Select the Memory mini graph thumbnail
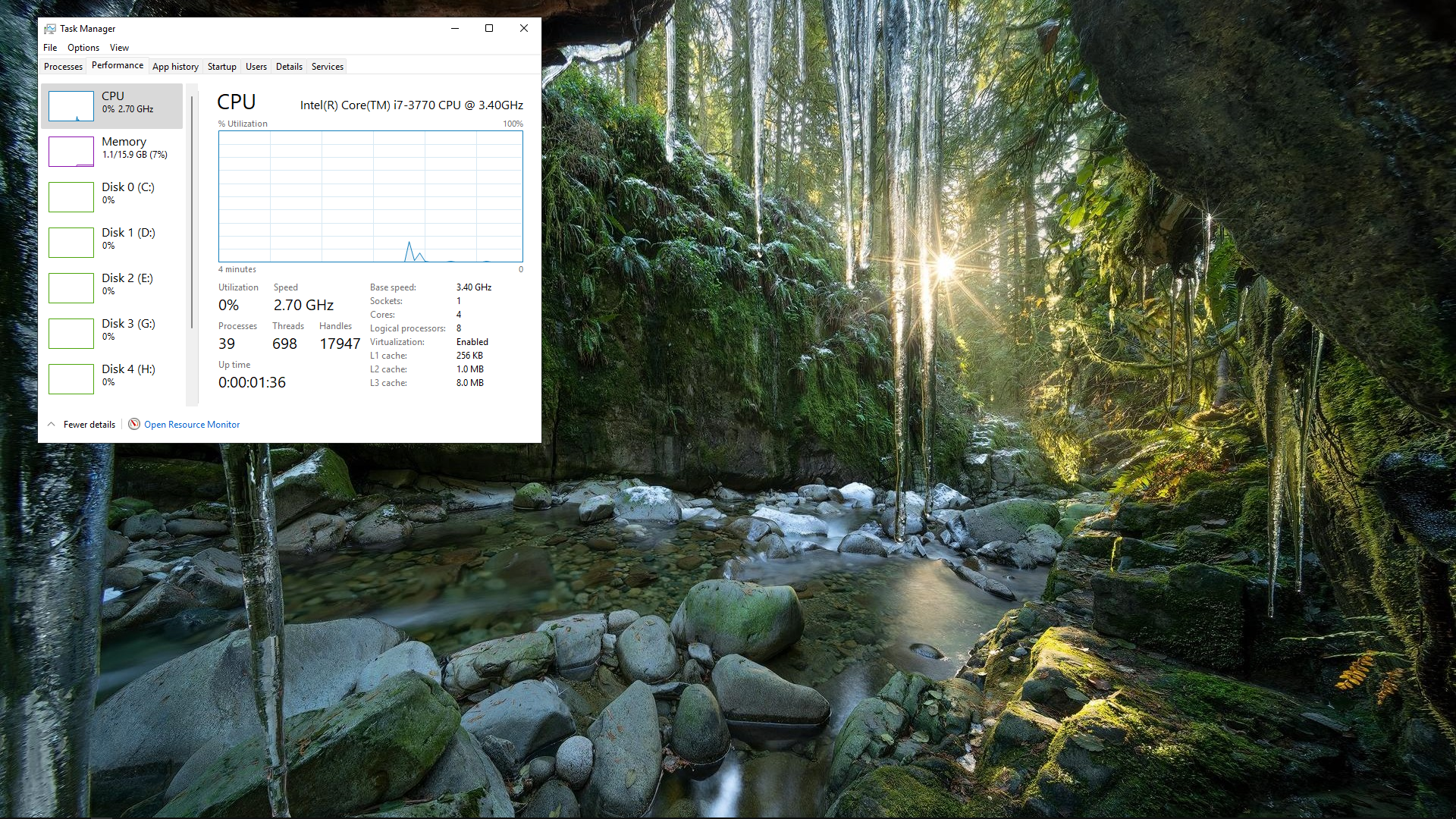The width and height of the screenshot is (1456, 819). pyautogui.click(x=71, y=152)
